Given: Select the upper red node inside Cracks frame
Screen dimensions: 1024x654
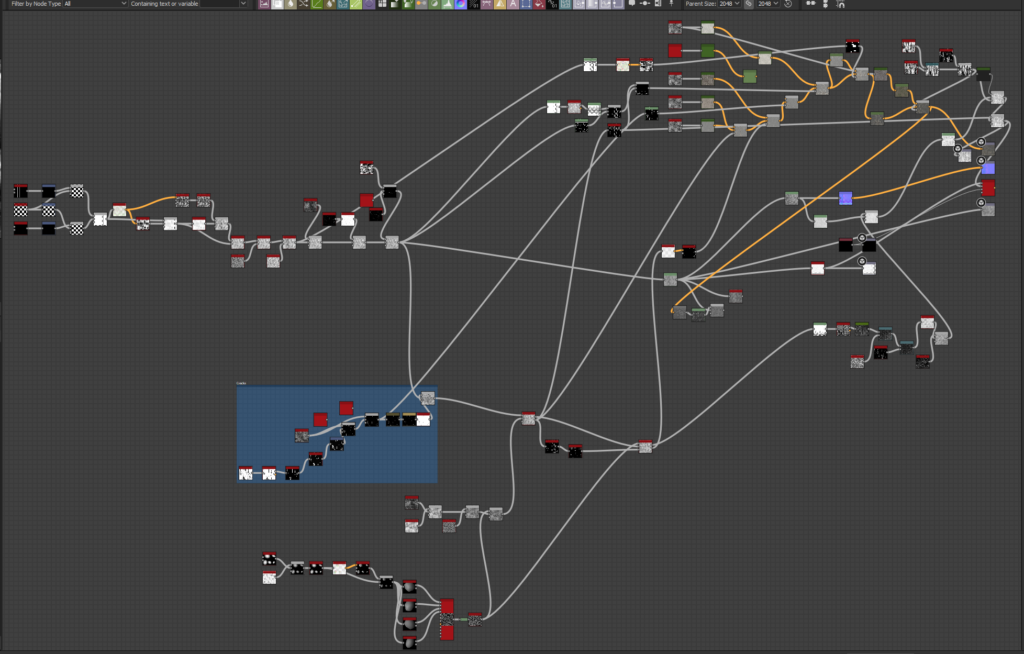Looking at the screenshot, I should (346, 408).
